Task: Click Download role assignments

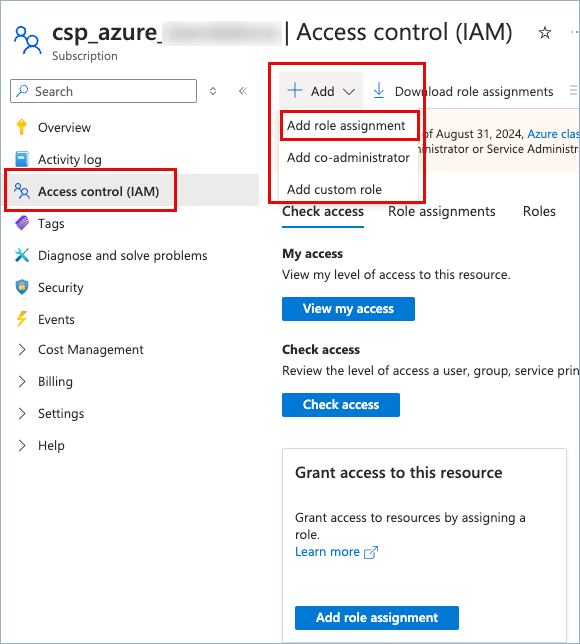Action: point(474,92)
